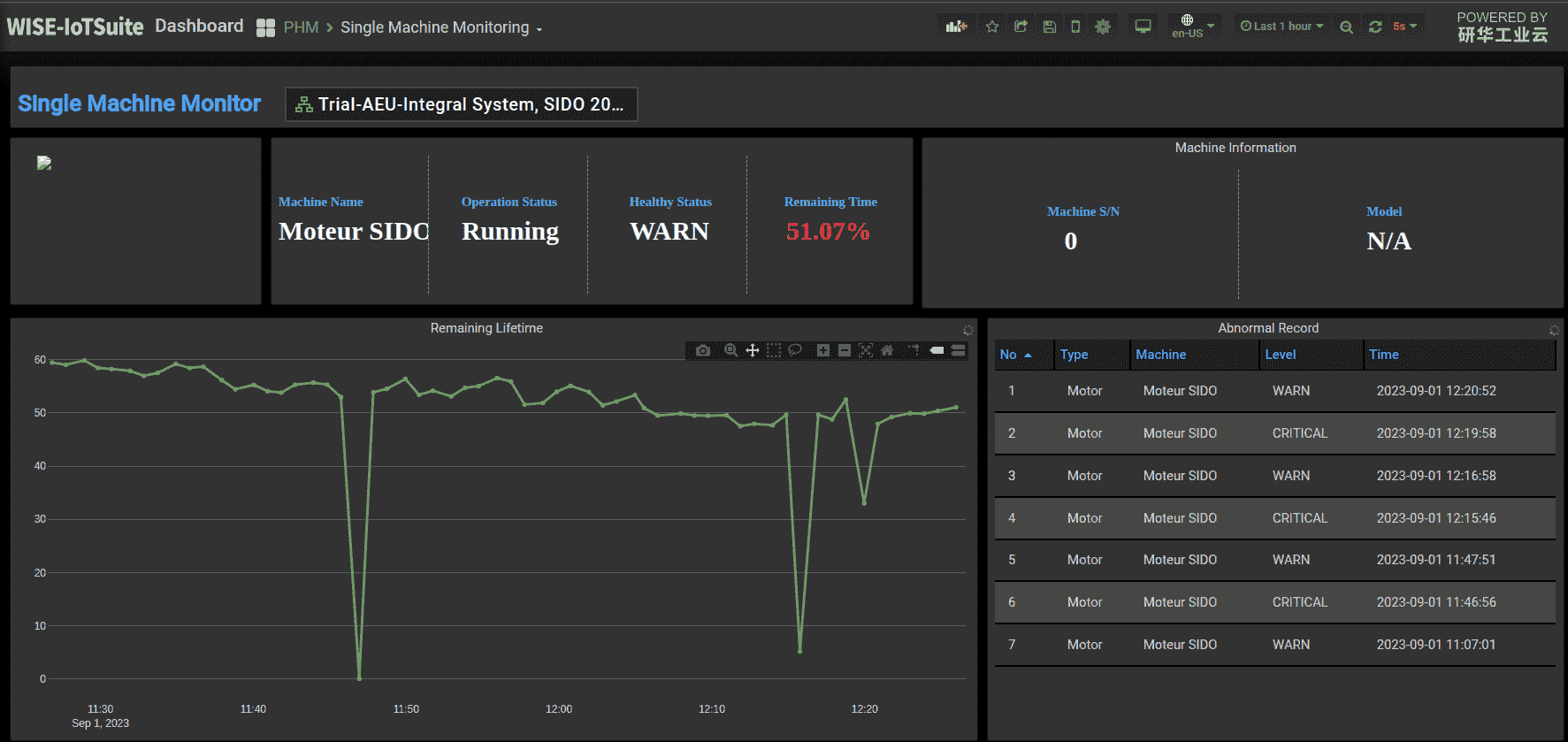Star this dashboard as favorite
The height and width of the screenshot is (742, 1568).
tap(992, 27)
